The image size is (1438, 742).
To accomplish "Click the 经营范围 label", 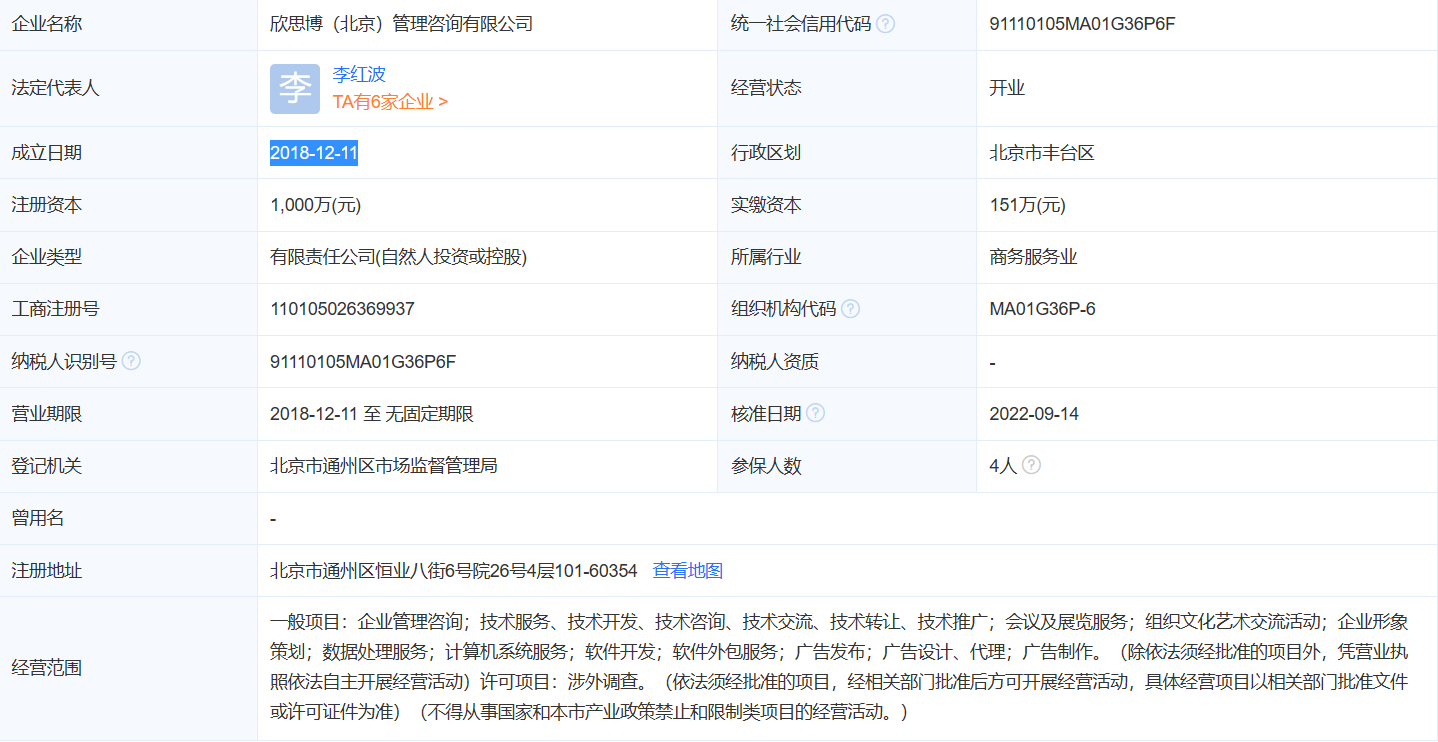I will click(x=47, y=667).
